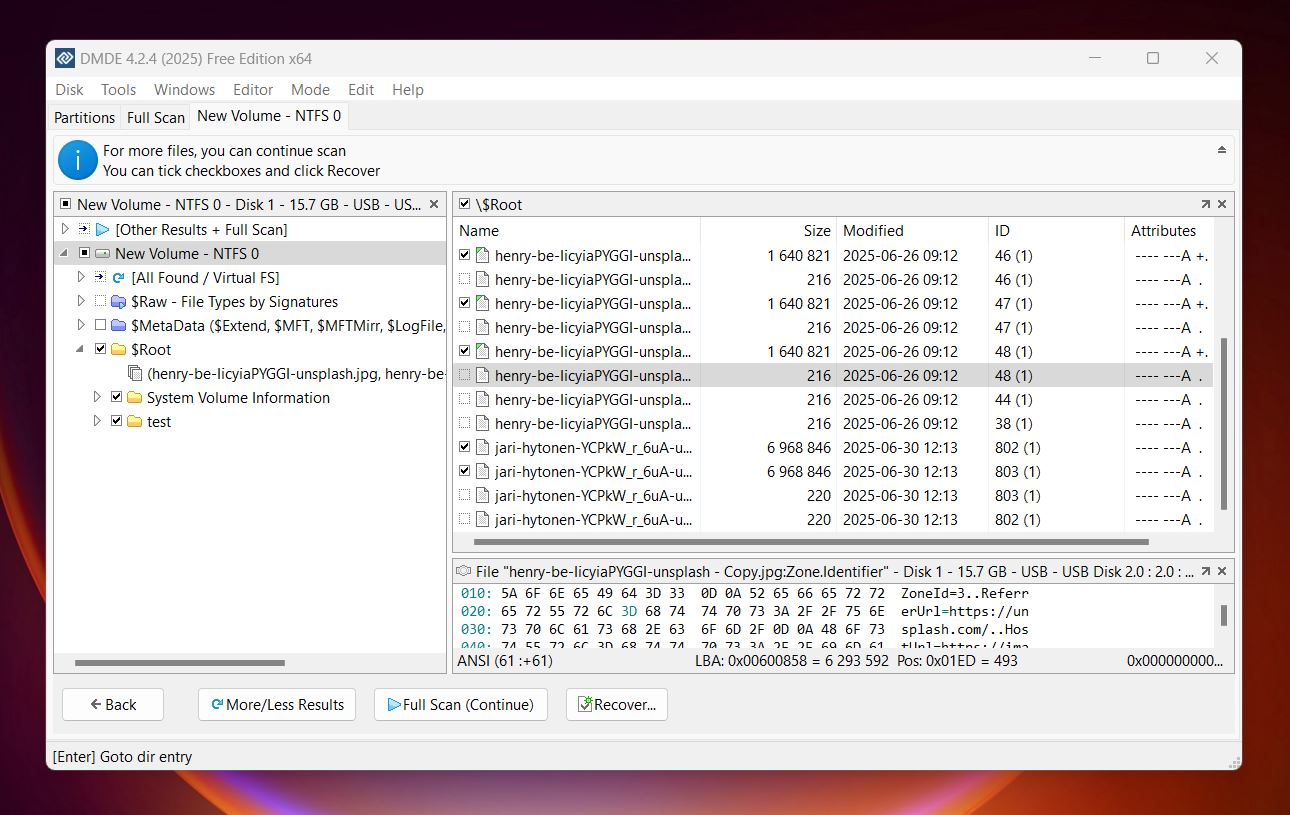Uncheck the $Root folder checkbox in tree
Image resolution: width=1290 pixels, height=815 pixels.
tap(100, 349)
